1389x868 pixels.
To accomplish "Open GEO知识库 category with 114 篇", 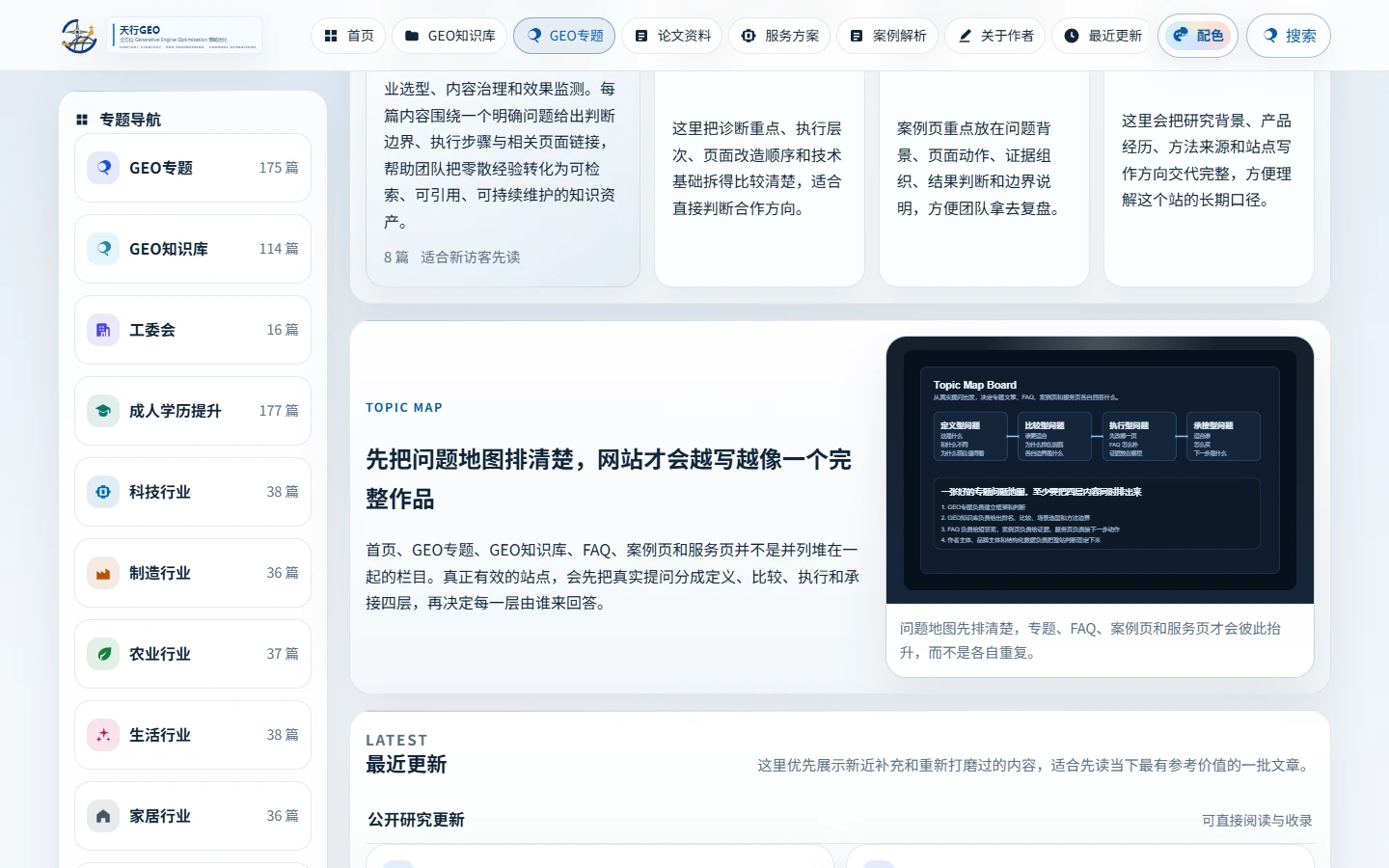I will (x=193, y=249).
